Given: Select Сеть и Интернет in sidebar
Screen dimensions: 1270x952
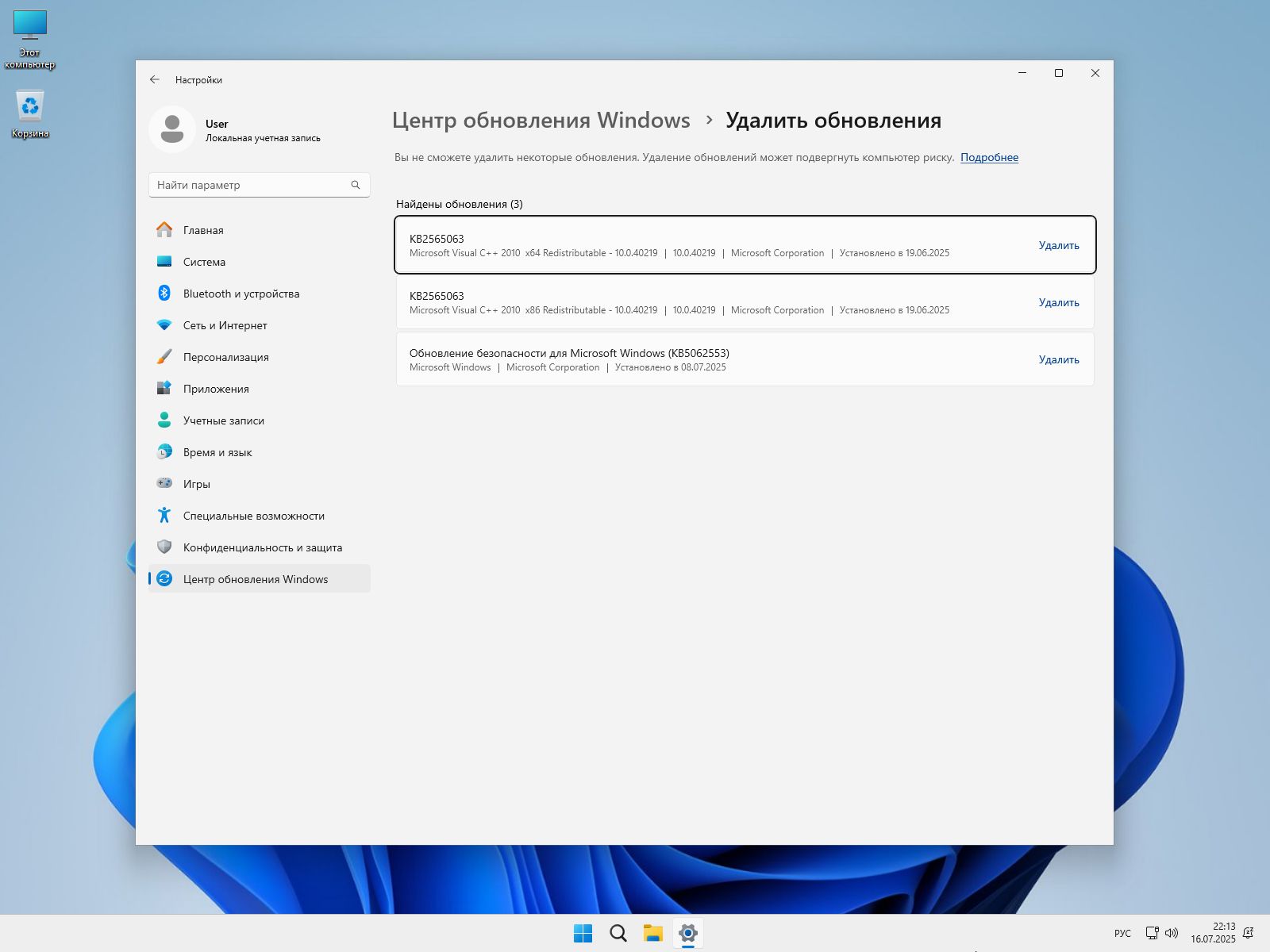Looking at the screenshot, I should (260, 325).
